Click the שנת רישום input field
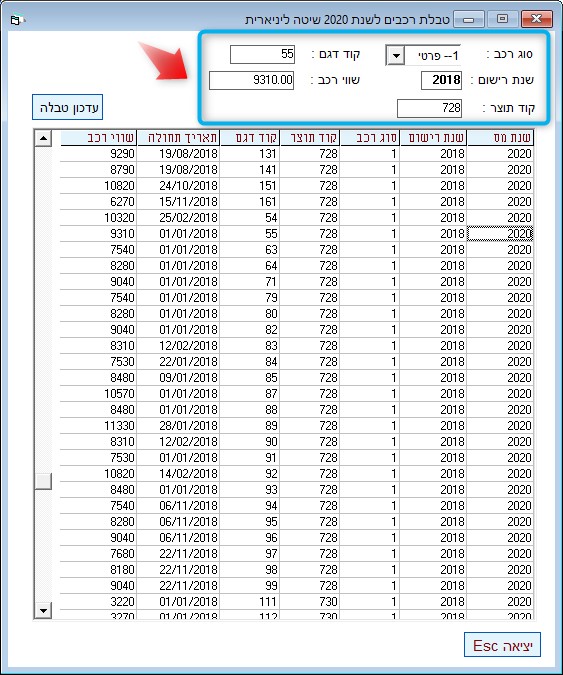The image size is (563, 675). 441,81
